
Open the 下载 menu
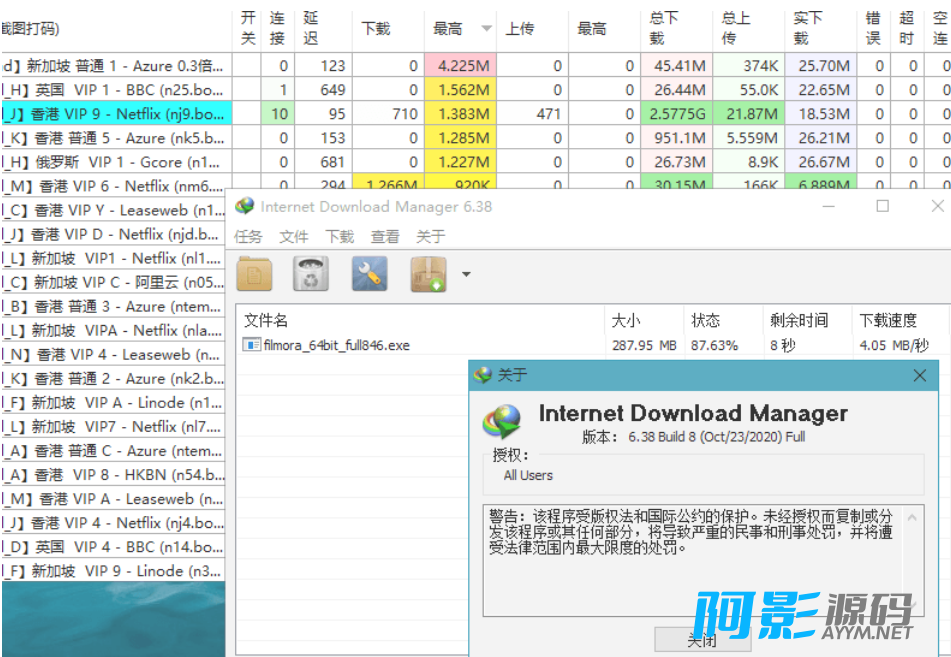point(339,237)
